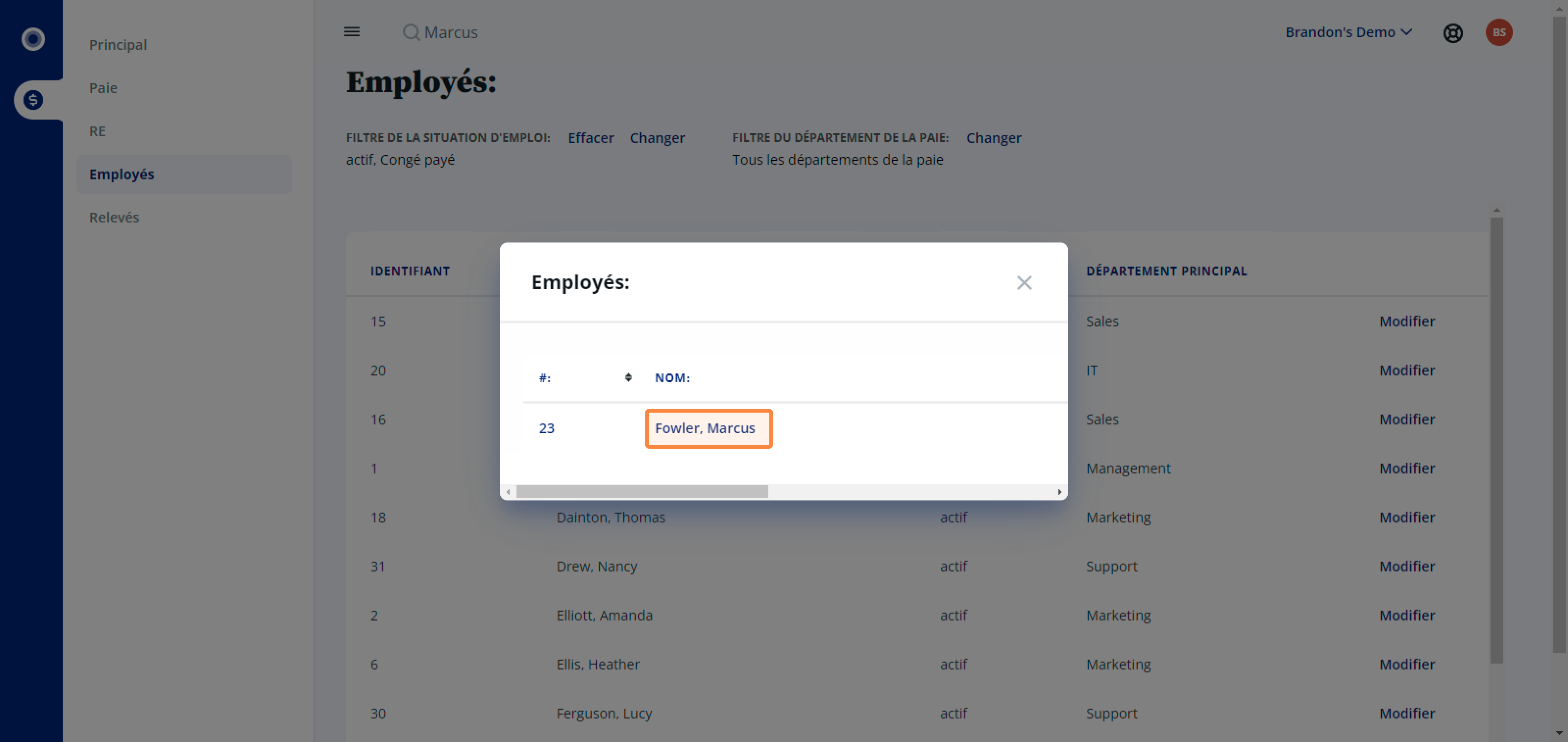Open the Relevés menu item
This screenshot has height=742, width=1568.
[115, 217]
